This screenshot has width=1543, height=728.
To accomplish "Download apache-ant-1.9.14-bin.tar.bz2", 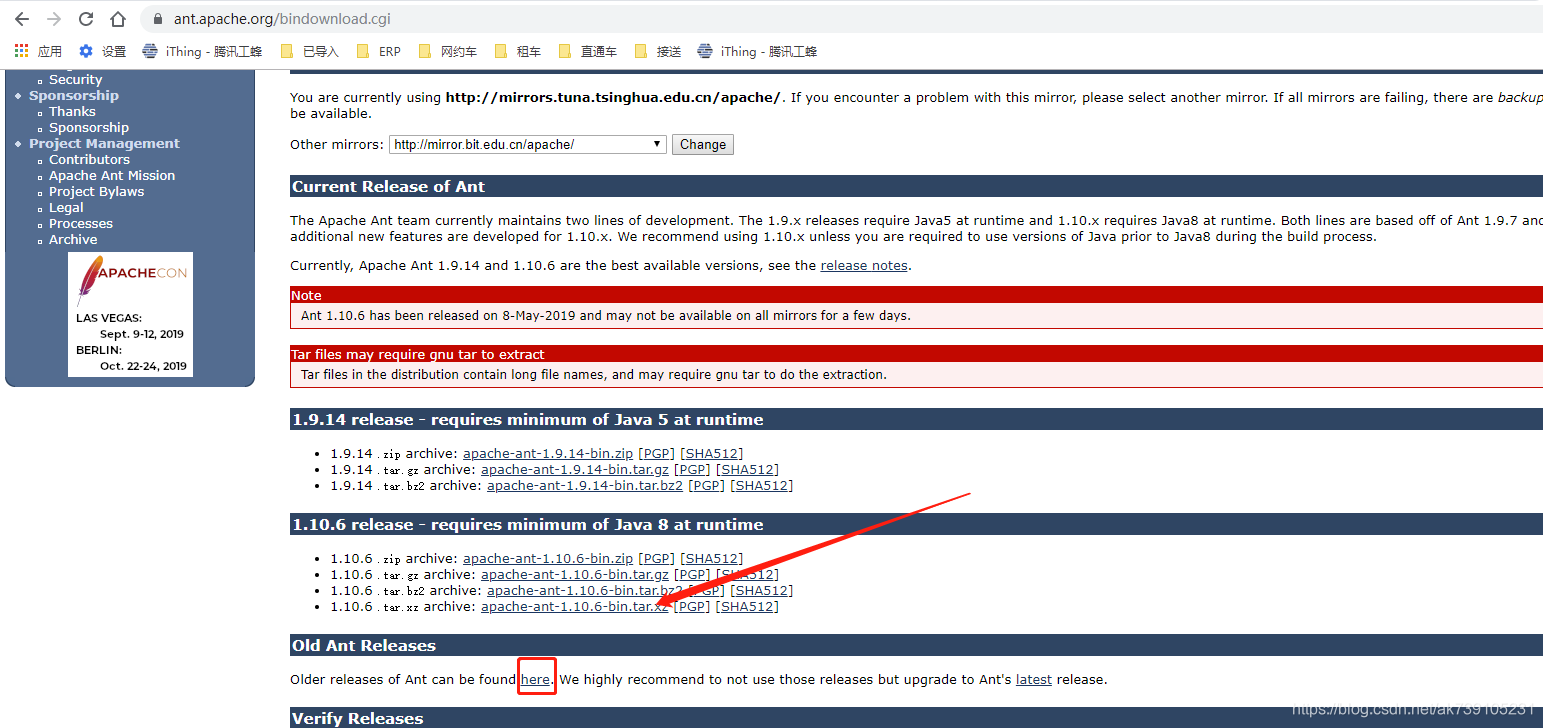I will coord(585,486).
